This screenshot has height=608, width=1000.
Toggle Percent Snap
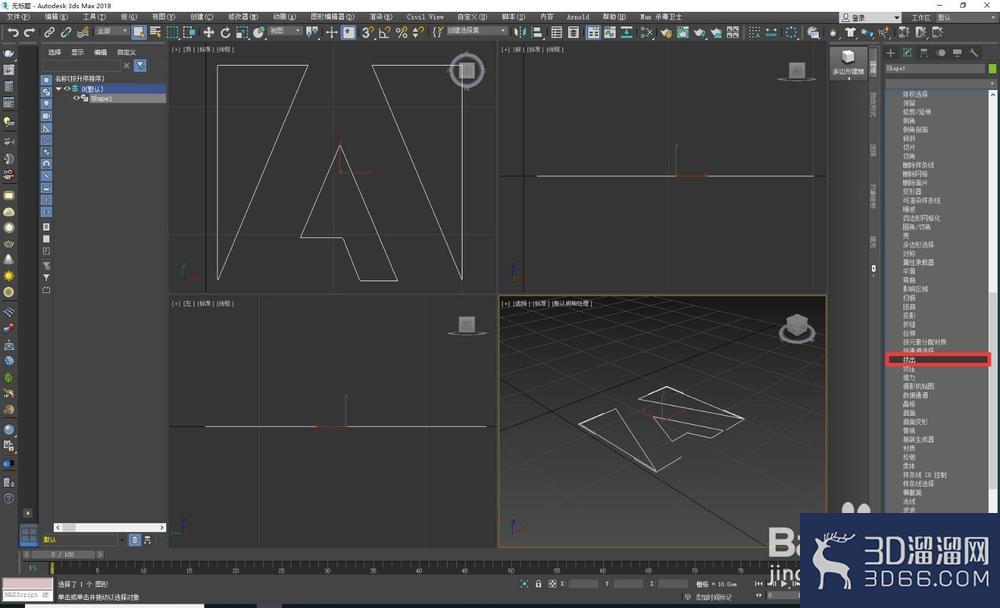402,33
